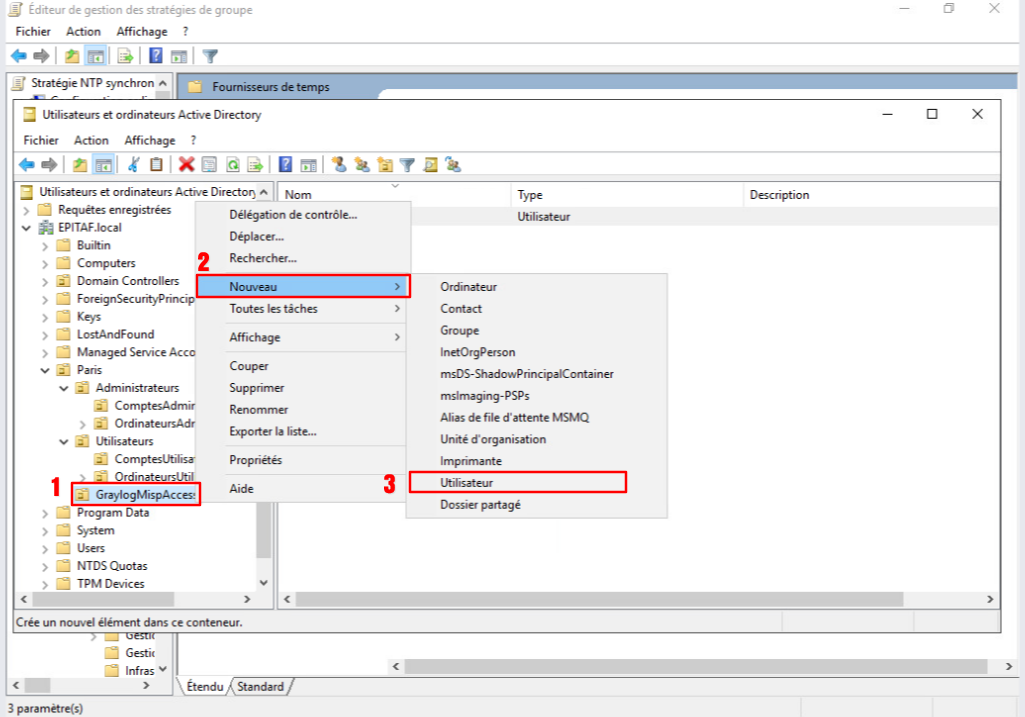Switch to the Standard tab
Image resolution: width=1025 pixels, height=717 pixels.
pyautogui.click(x=260, y=687)
